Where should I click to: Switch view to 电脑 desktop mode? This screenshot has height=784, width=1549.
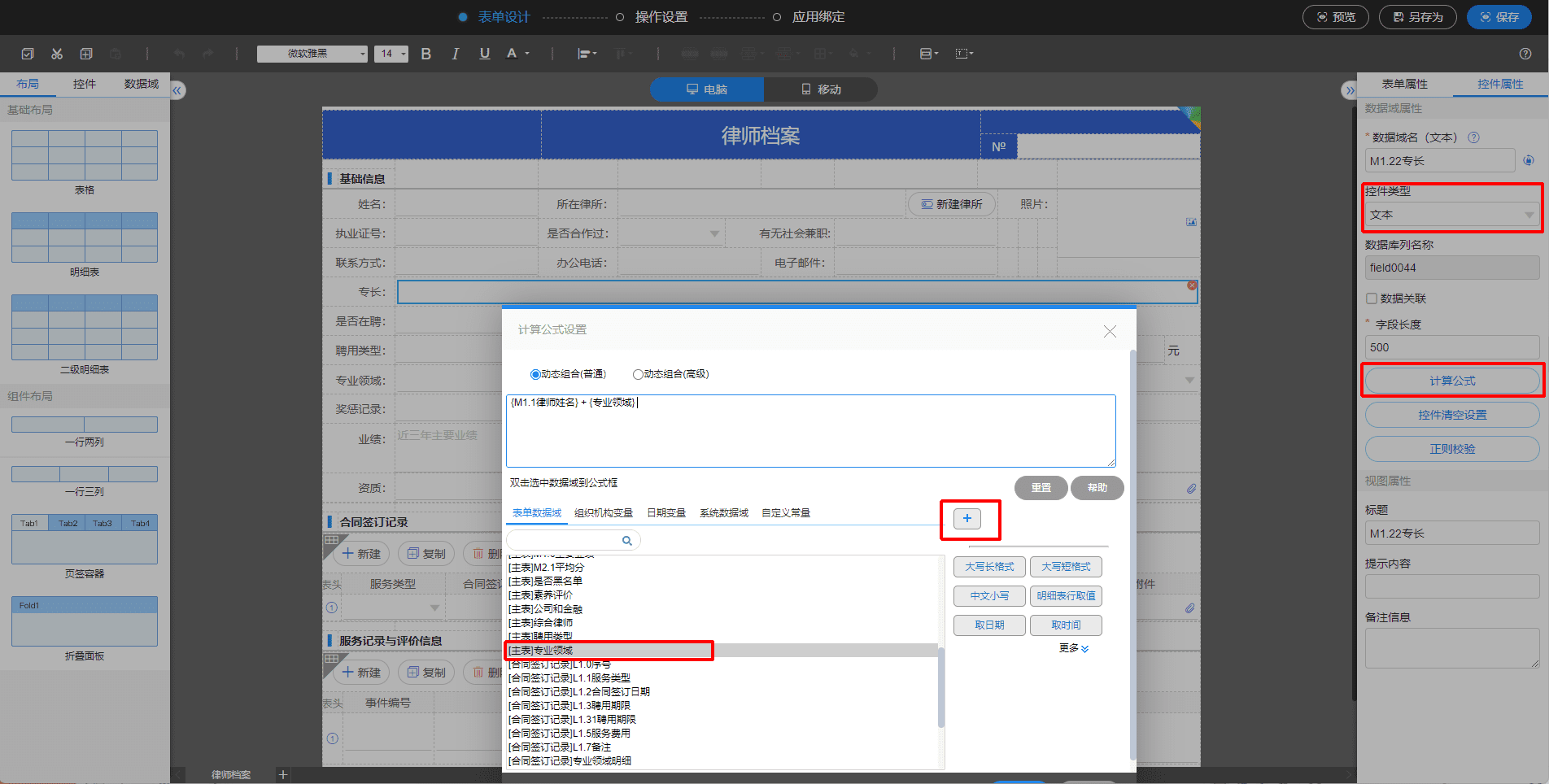pos(707,89)
